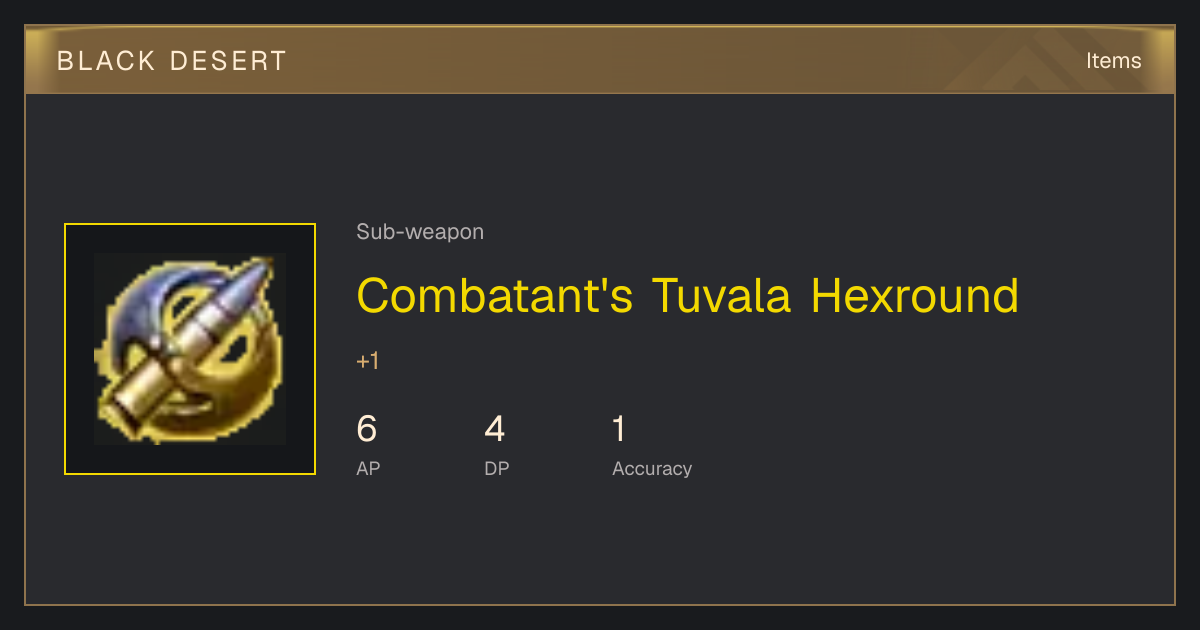Click the silver bullet tip in item icon

pos(258,279)
